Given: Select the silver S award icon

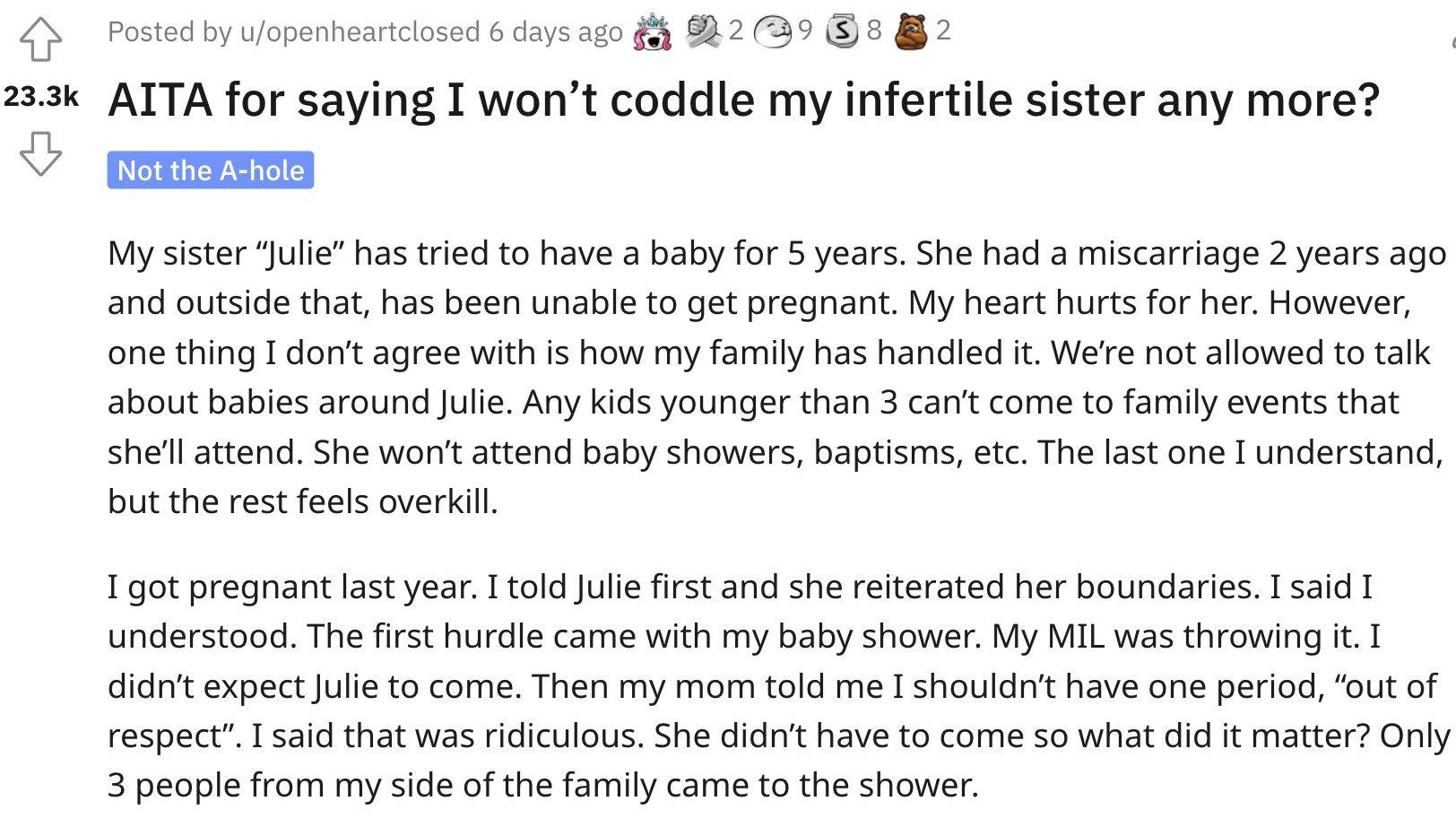Looking at the screenshot, I should (841, 31).
